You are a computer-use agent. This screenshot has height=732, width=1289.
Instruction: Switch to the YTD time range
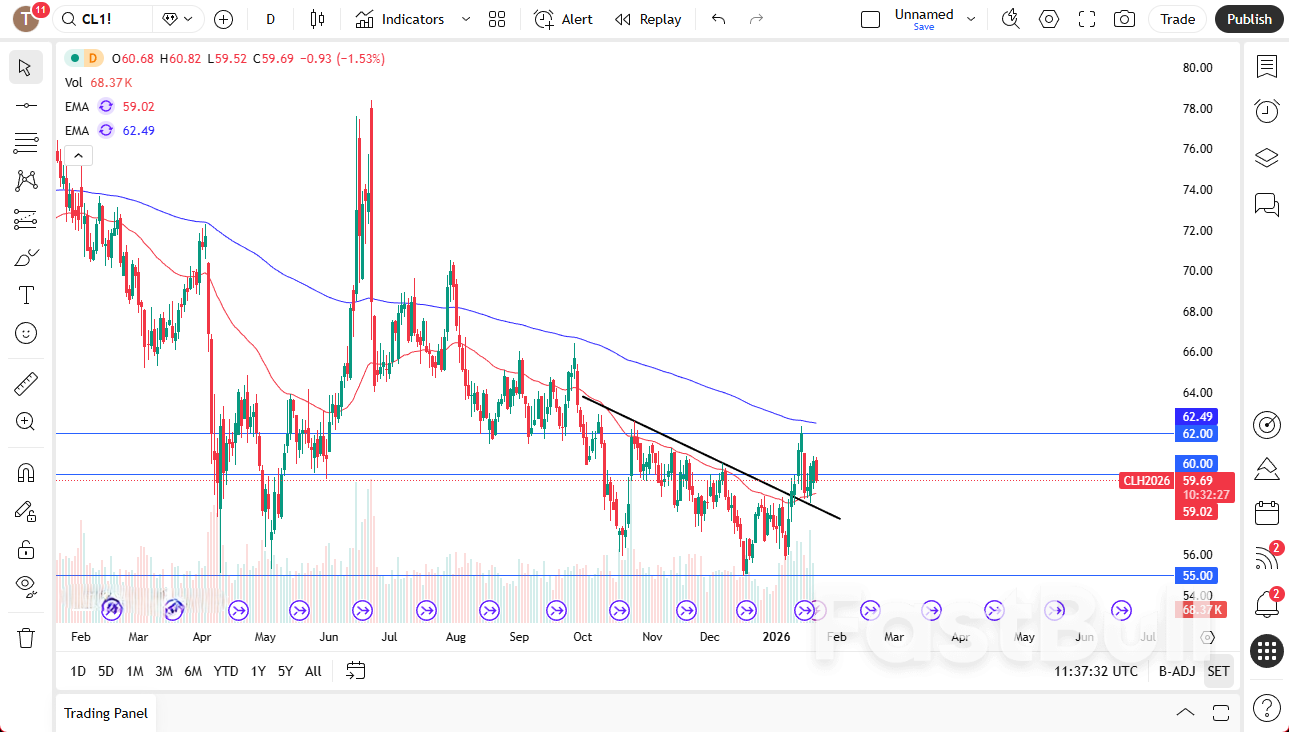[x=226, y=671]
